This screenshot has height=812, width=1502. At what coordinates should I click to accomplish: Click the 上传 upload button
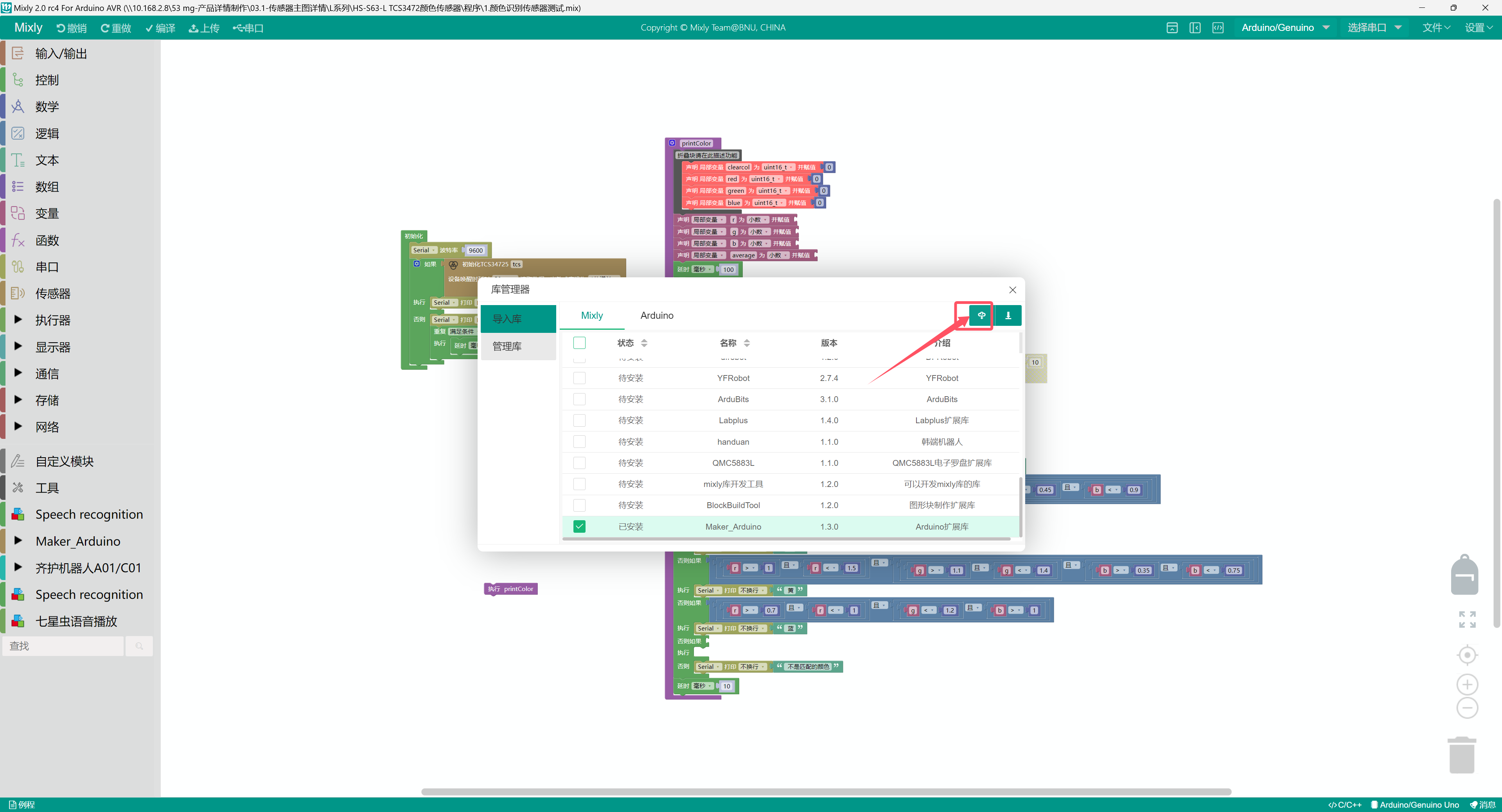tap(204, 28)
